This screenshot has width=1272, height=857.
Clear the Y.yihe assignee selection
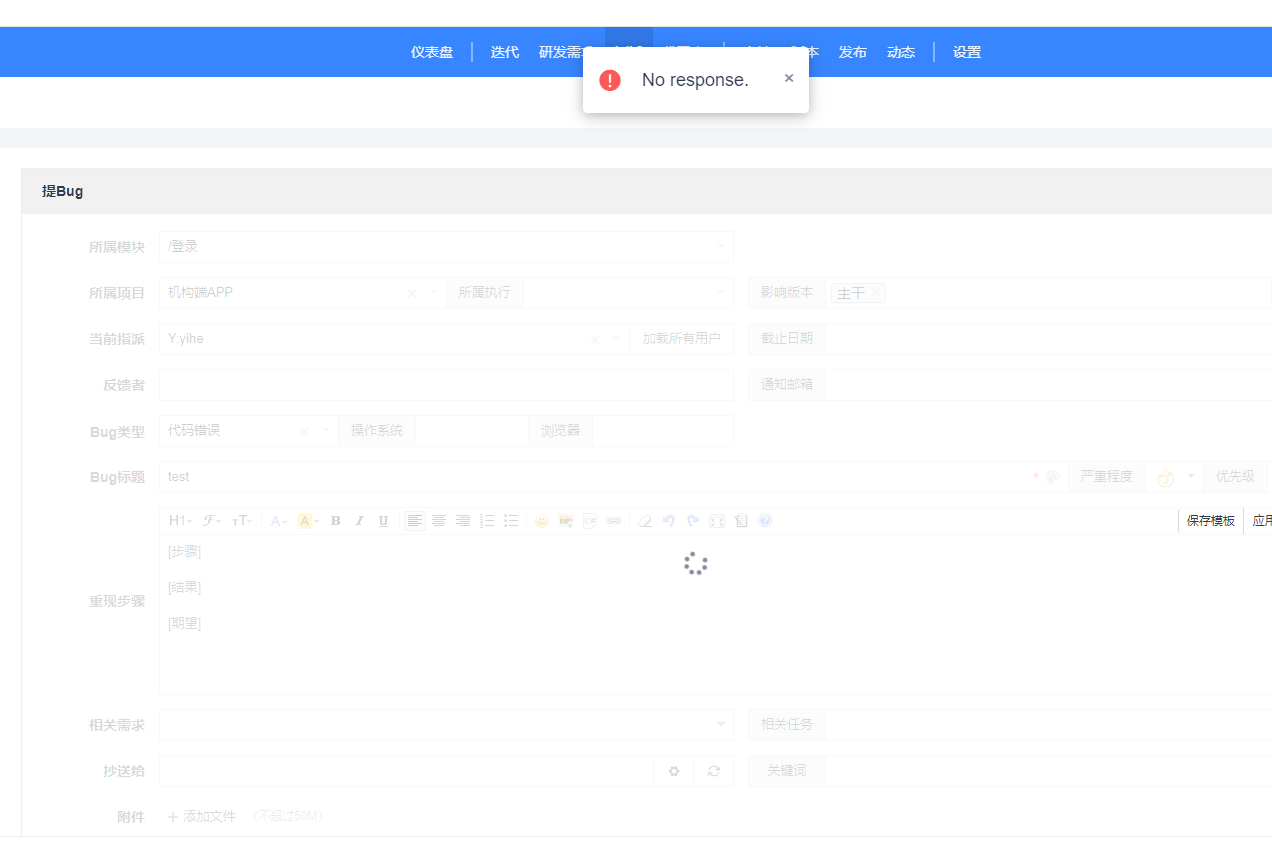[595, 339]
